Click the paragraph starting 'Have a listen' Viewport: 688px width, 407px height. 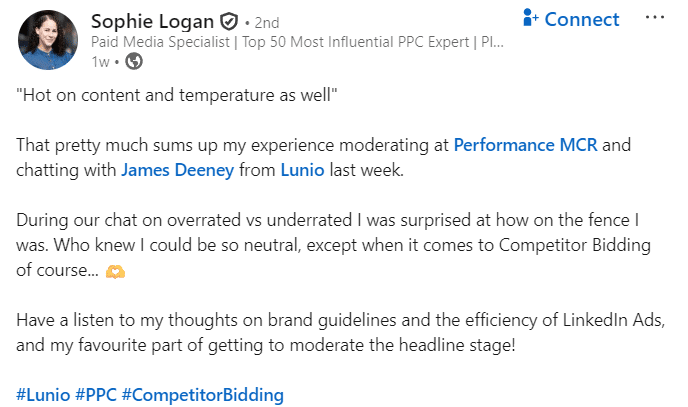tap(340, 332)
